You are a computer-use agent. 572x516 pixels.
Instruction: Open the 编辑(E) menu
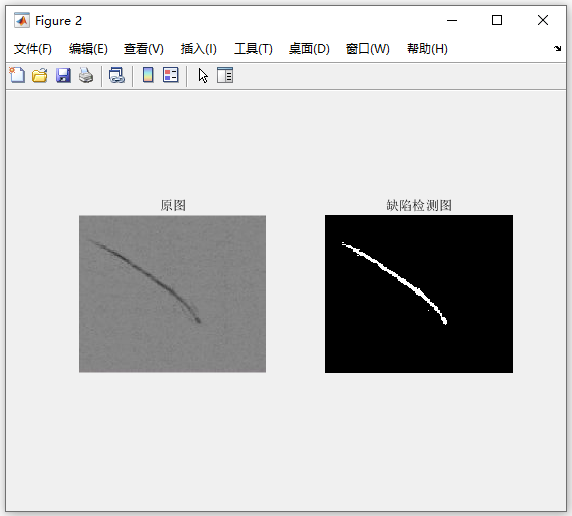(x=88, y=49)
